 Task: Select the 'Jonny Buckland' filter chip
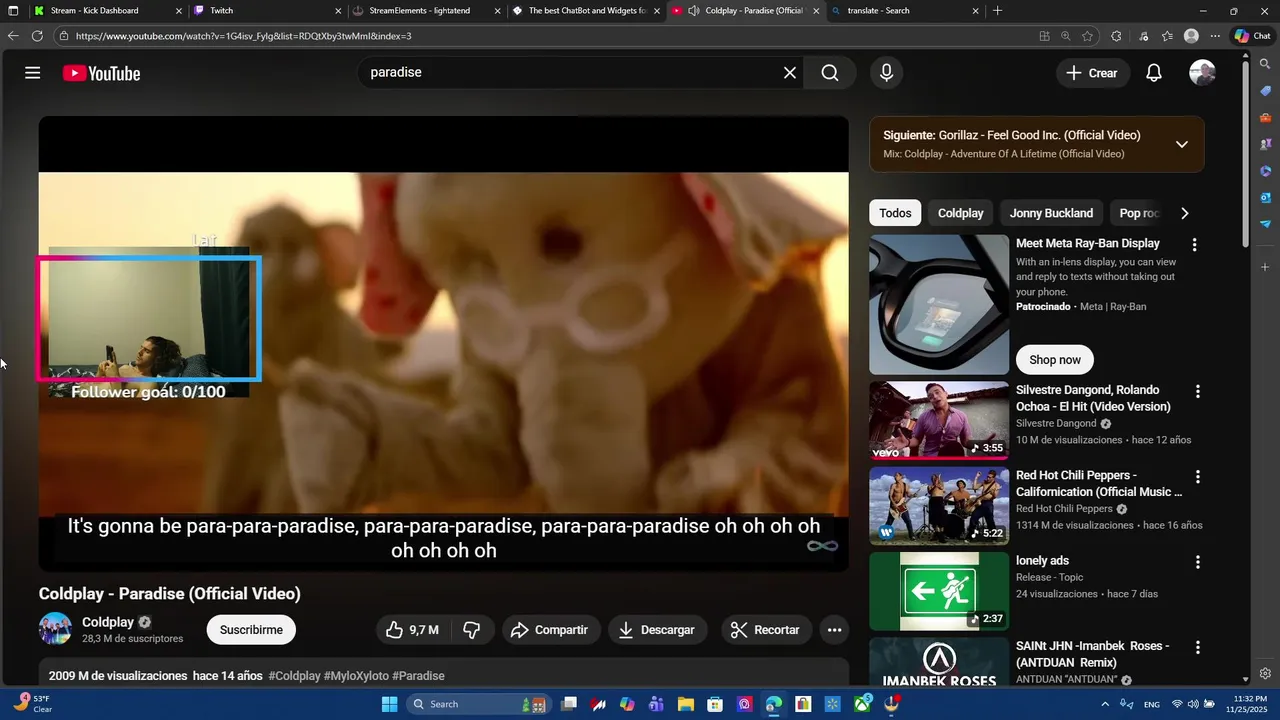1051,213
